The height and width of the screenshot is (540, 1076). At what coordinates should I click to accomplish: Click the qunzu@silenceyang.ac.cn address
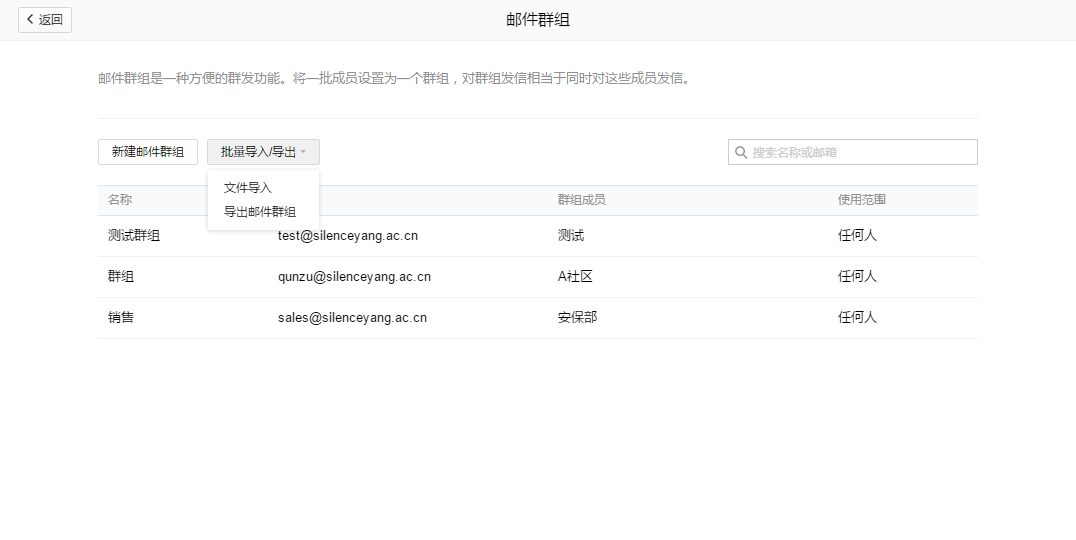pyautogui.click(x=354, y=277)
